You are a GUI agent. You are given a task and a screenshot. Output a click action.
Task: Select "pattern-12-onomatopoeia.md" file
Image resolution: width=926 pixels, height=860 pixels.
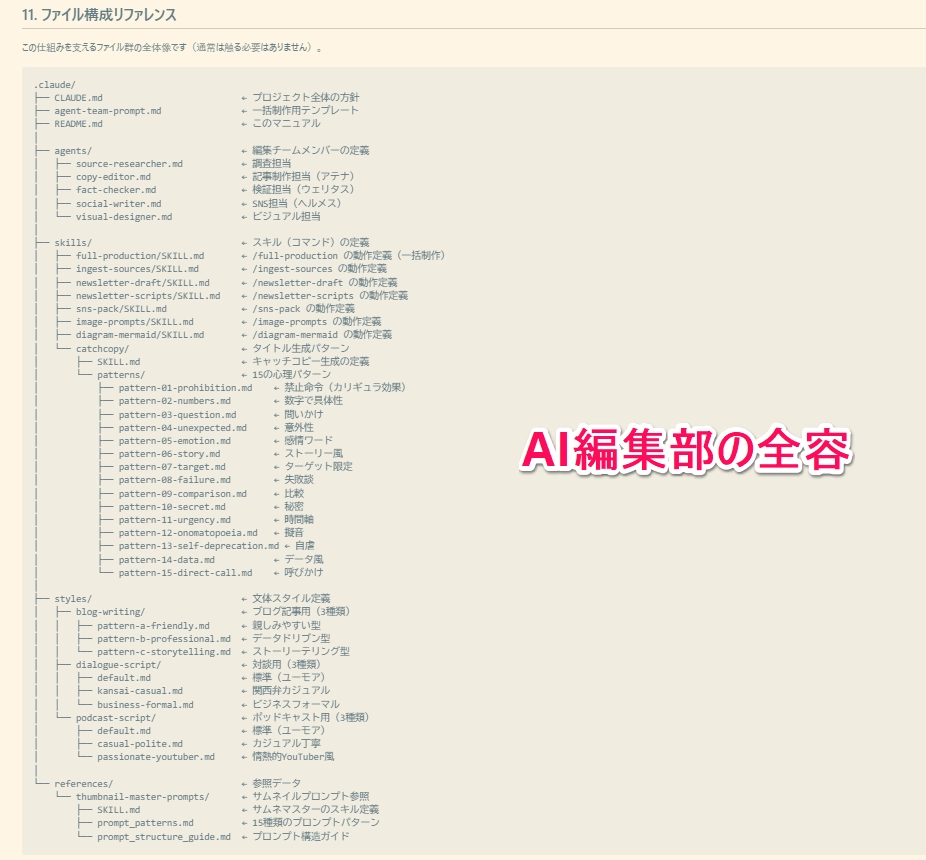click(188, 533)
